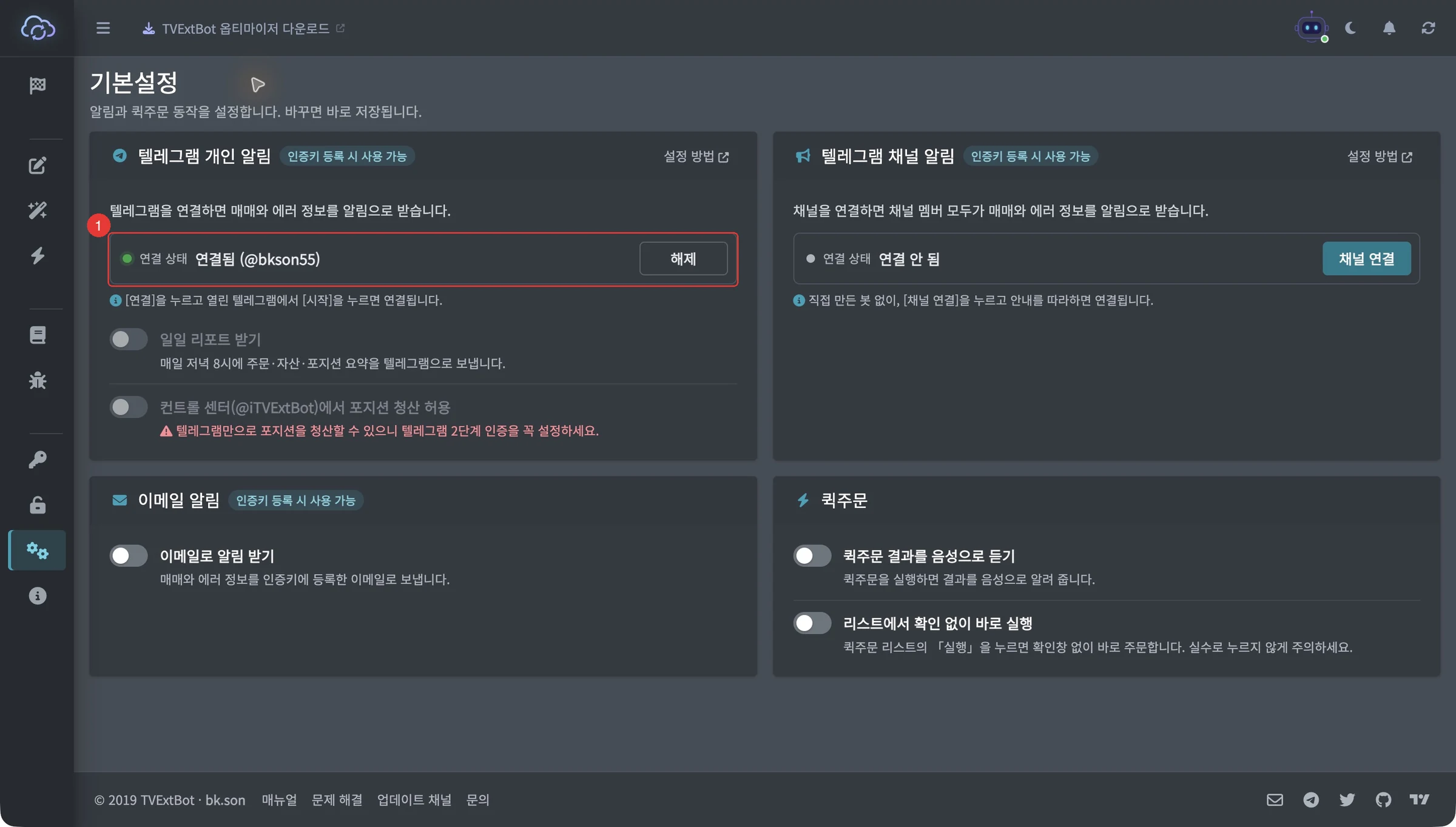Open the info circle sidebar icon
Image resolution: width=1456 pixels, height=827 pixels.
(38, 595)
